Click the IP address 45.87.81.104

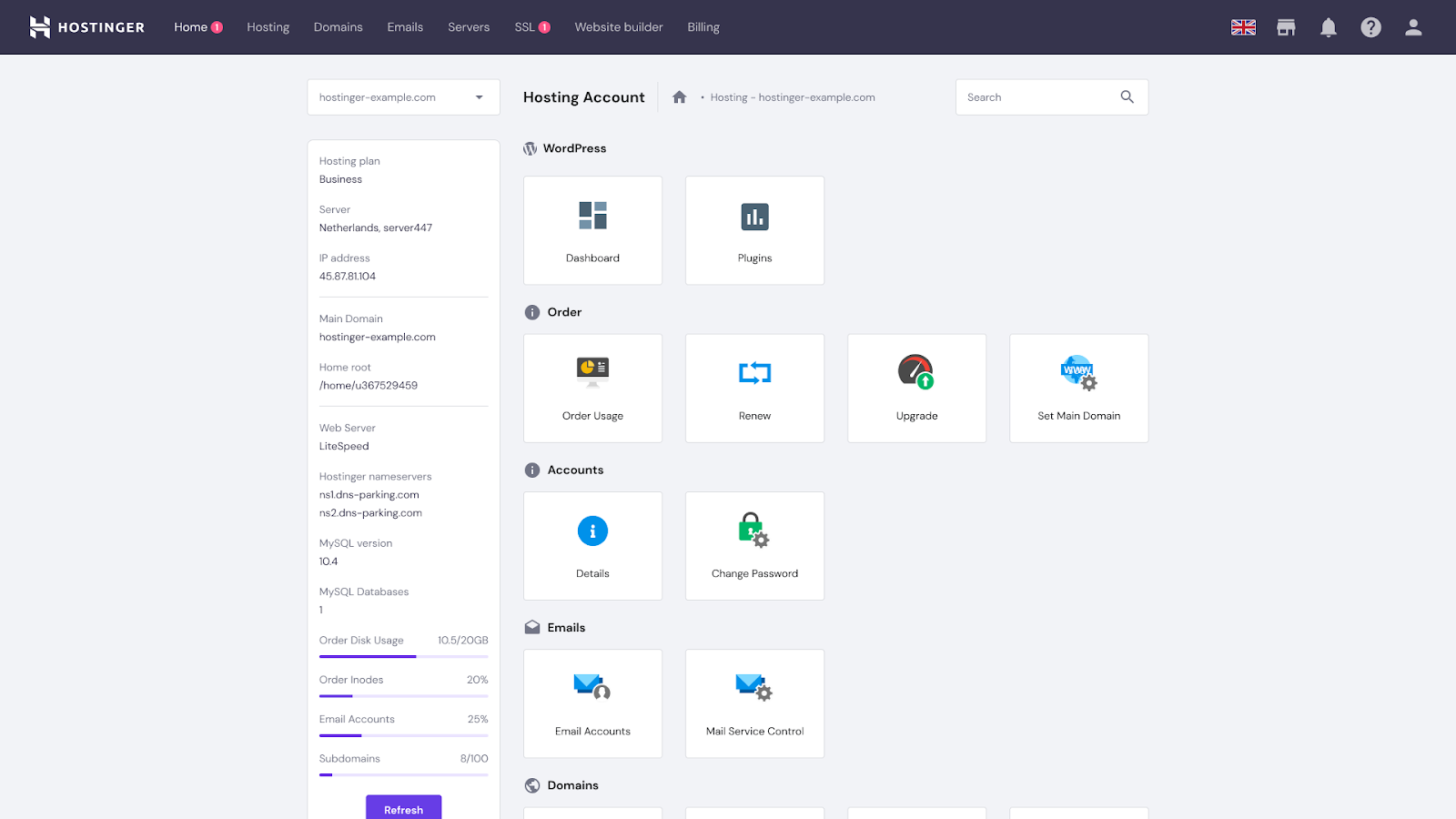(x=347, y=277)
